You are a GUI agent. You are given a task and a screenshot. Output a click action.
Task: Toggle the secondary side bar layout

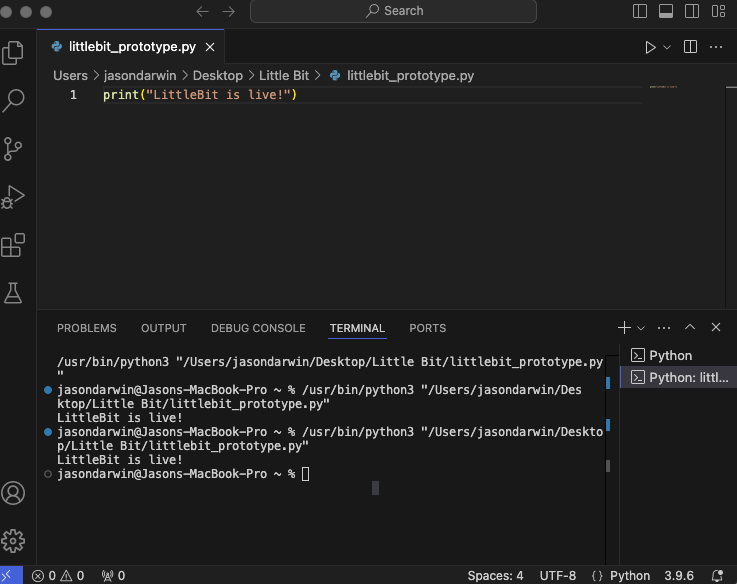pyautogui.click(x=693, y=11)
